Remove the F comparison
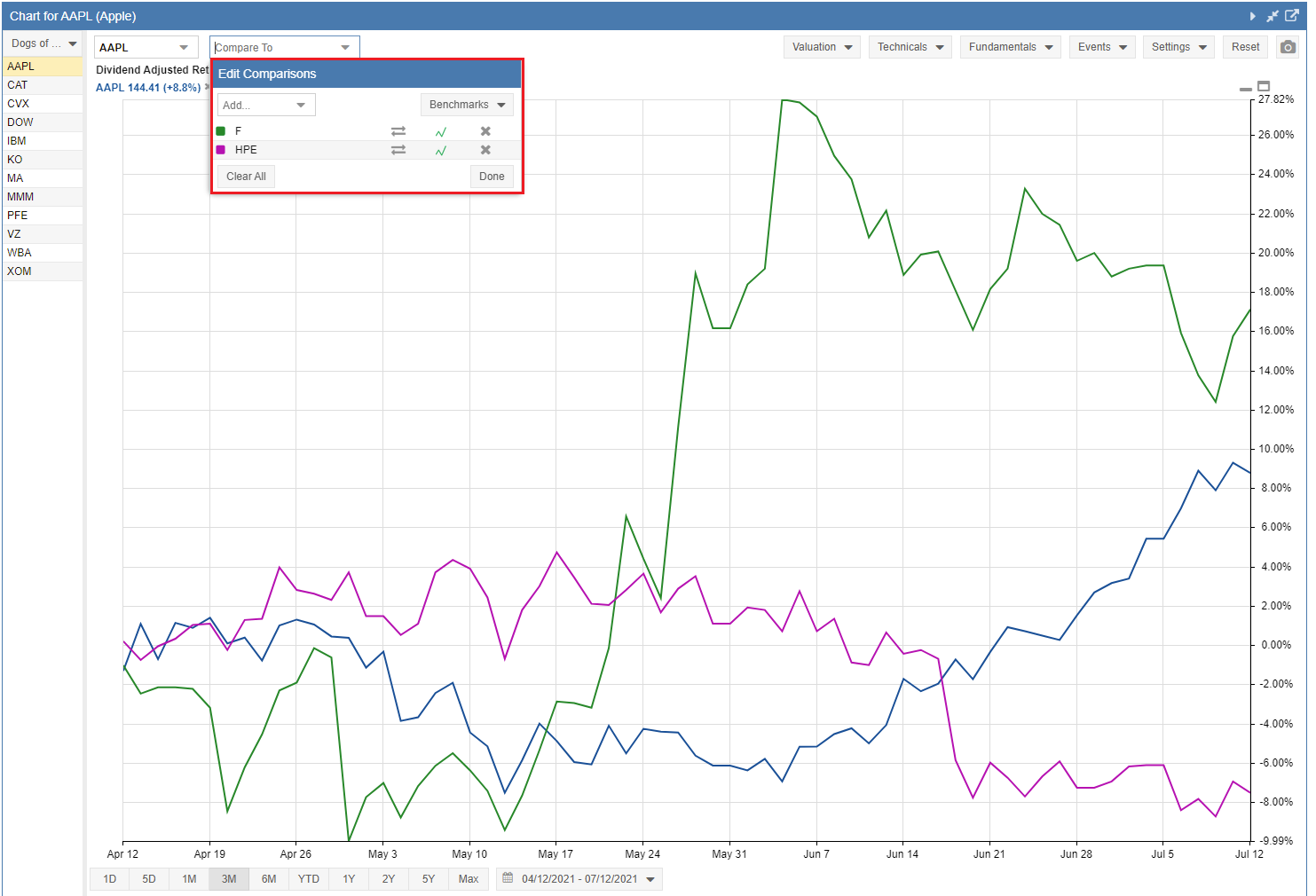The width and height of the screenshot is (1316, 896). coord(485,131)
